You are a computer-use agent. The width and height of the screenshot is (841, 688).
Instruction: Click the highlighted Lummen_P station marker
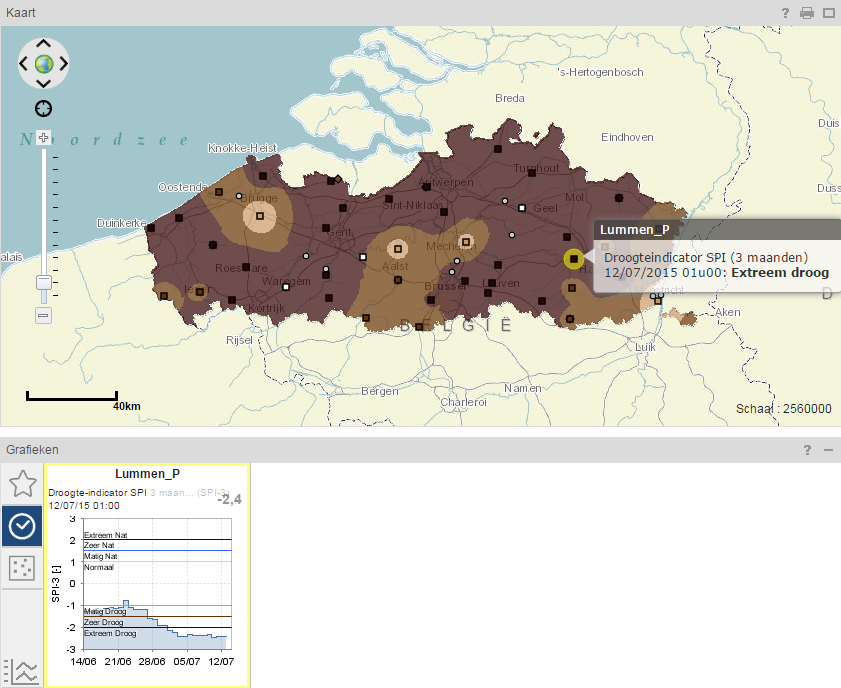574,259
